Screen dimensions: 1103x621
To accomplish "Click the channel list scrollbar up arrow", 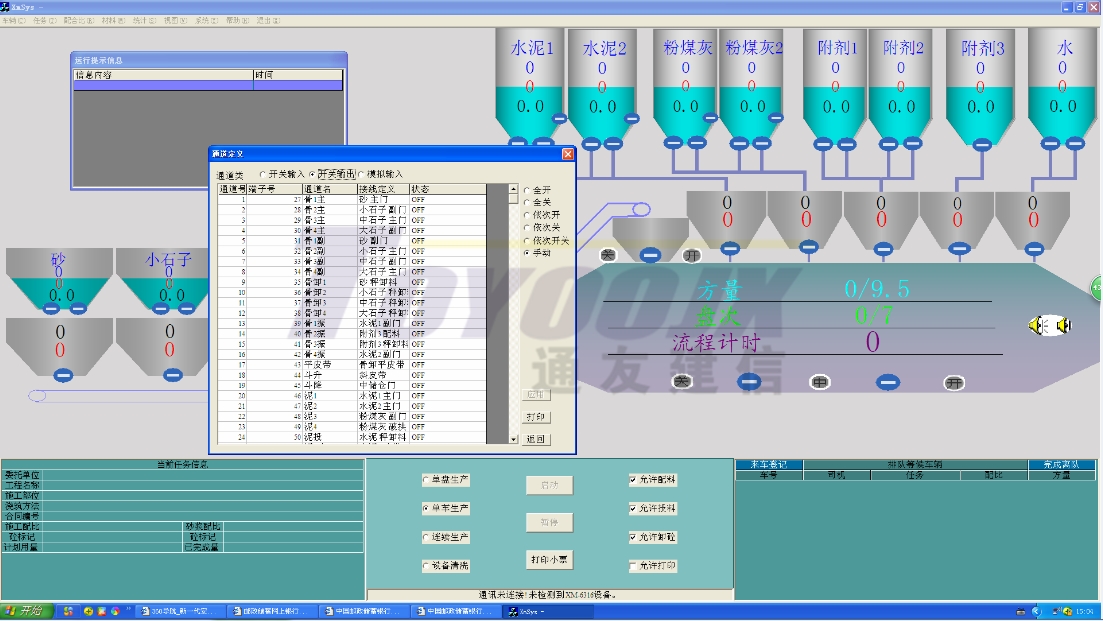I will click(513, 189).
